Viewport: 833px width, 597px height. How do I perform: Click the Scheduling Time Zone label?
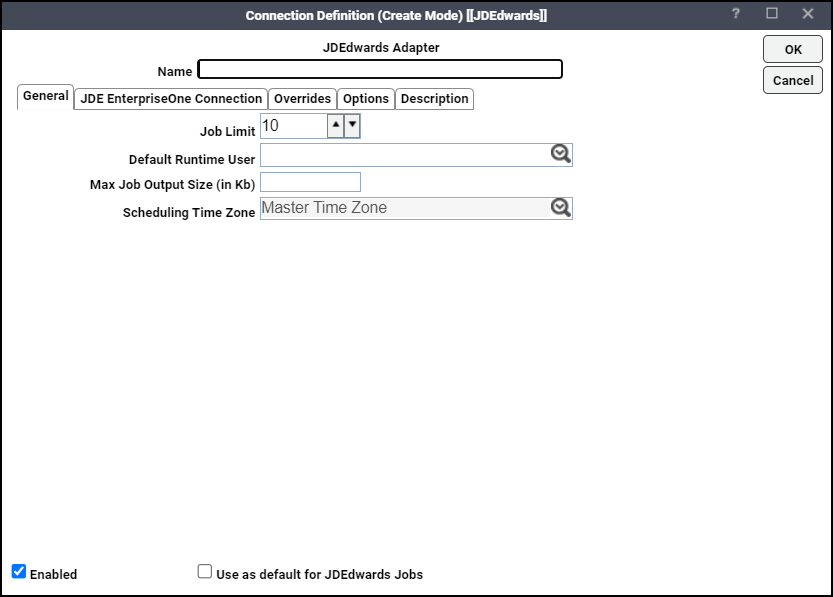click(189, 212)
